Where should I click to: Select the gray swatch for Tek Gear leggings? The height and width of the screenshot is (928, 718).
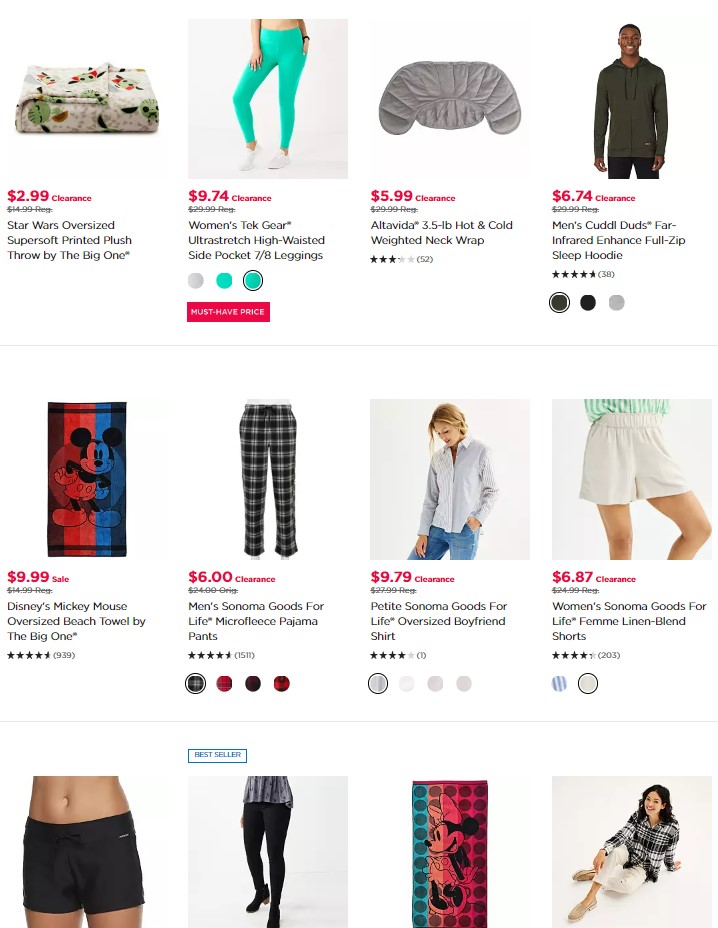coord(196,281)
